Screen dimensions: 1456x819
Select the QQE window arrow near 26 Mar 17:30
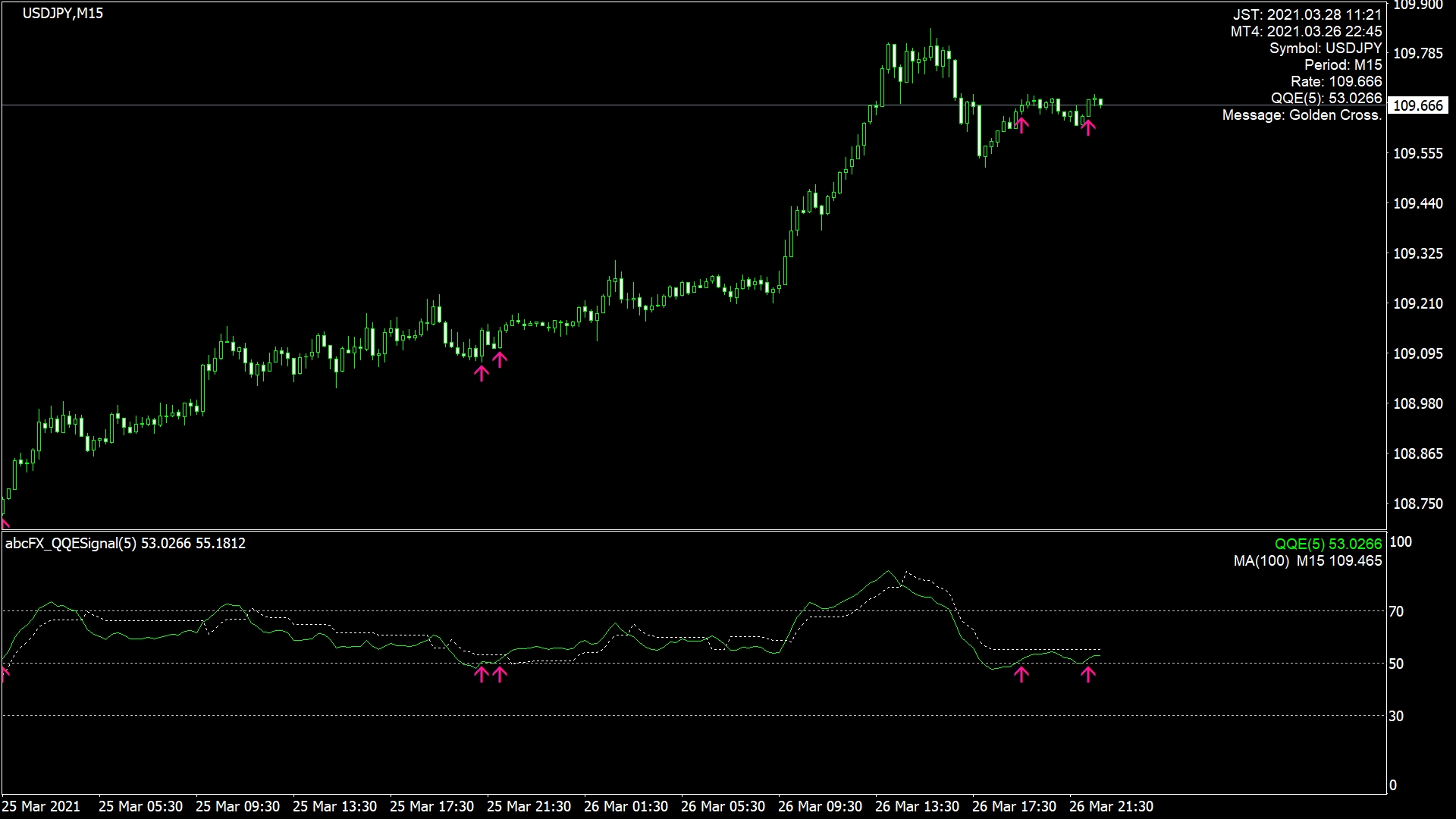(x=1021, y=673)
